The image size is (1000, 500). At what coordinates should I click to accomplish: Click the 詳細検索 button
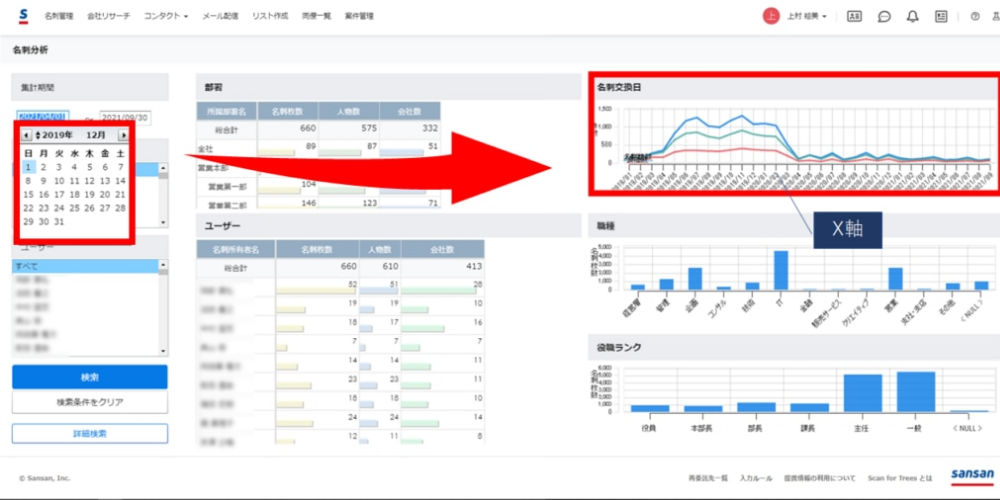tap(90, 433)
